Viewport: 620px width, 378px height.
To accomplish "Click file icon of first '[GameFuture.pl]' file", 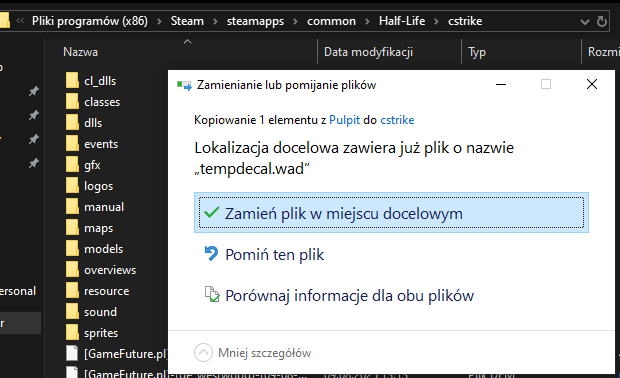I will tap(72, 353).
